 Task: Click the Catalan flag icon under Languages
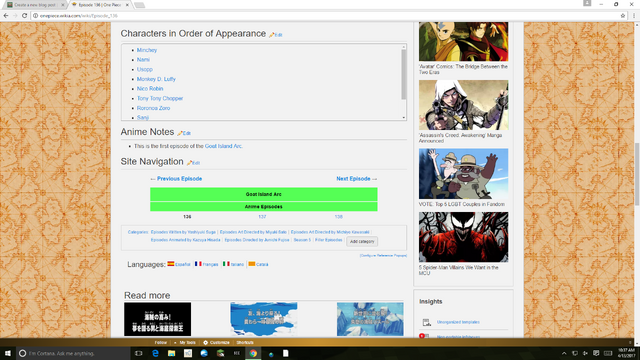coord(252,264)
